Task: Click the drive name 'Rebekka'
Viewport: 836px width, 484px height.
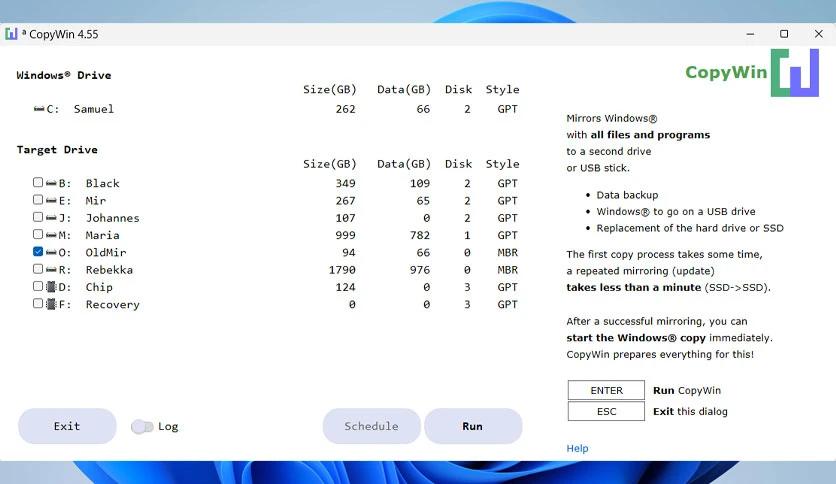Action: click(x=109, y=270)
